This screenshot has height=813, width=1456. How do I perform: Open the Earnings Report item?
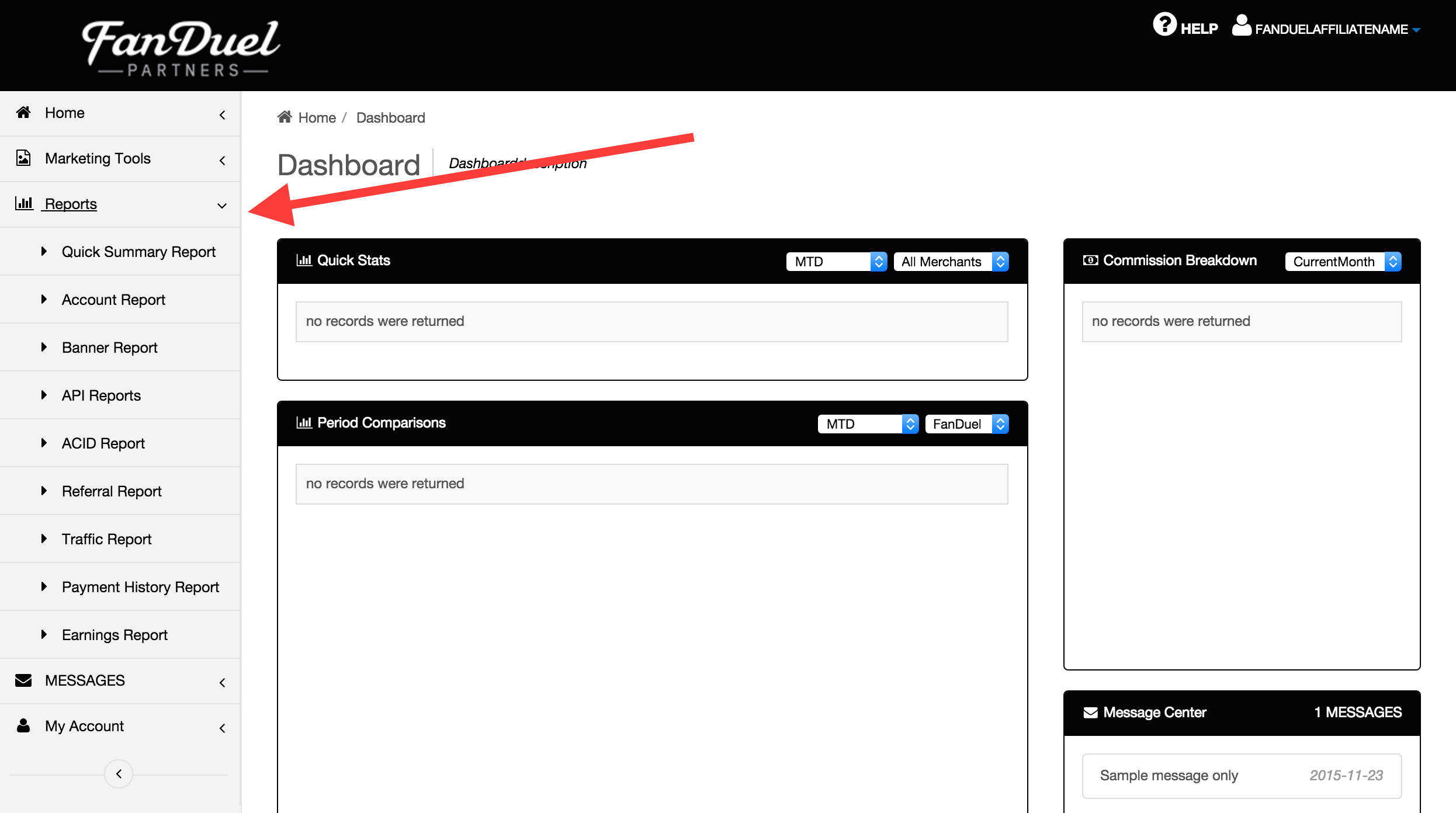tap(115, 635)
